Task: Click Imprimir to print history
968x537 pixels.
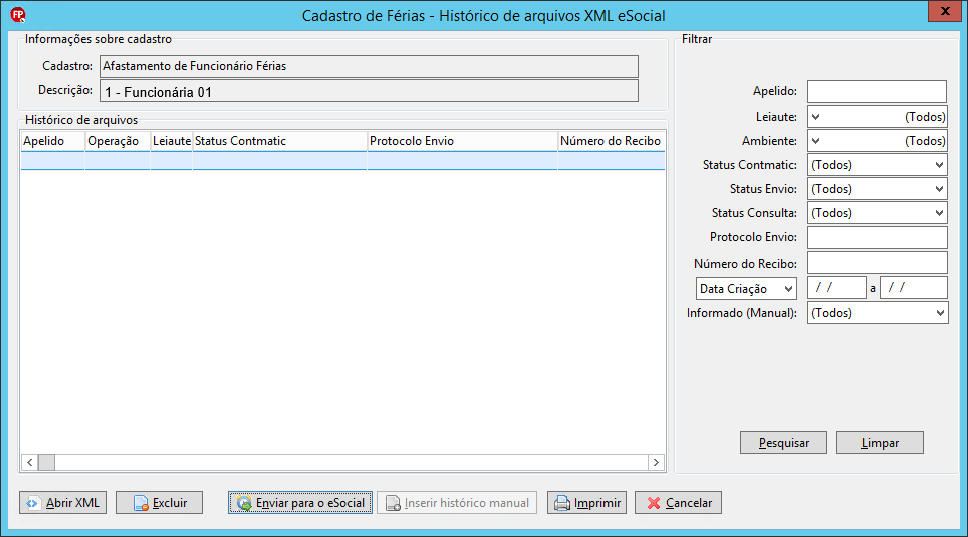Action: (x=587, y=502)
